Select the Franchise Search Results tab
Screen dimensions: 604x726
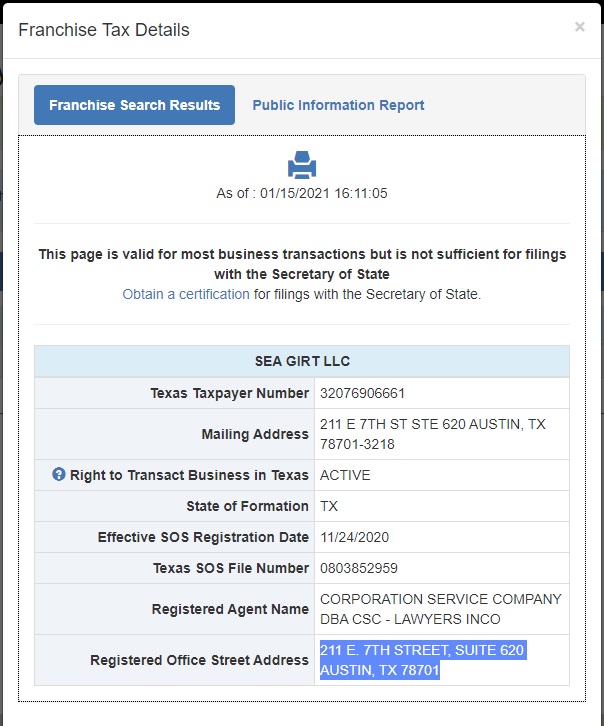134,105
